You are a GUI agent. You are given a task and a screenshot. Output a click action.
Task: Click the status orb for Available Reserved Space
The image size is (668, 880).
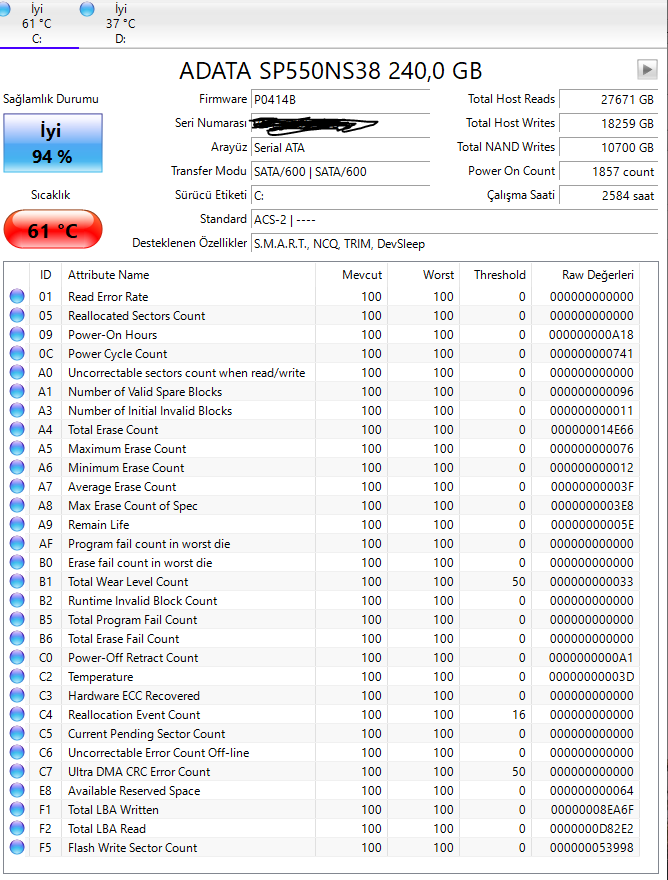[17, 790]
